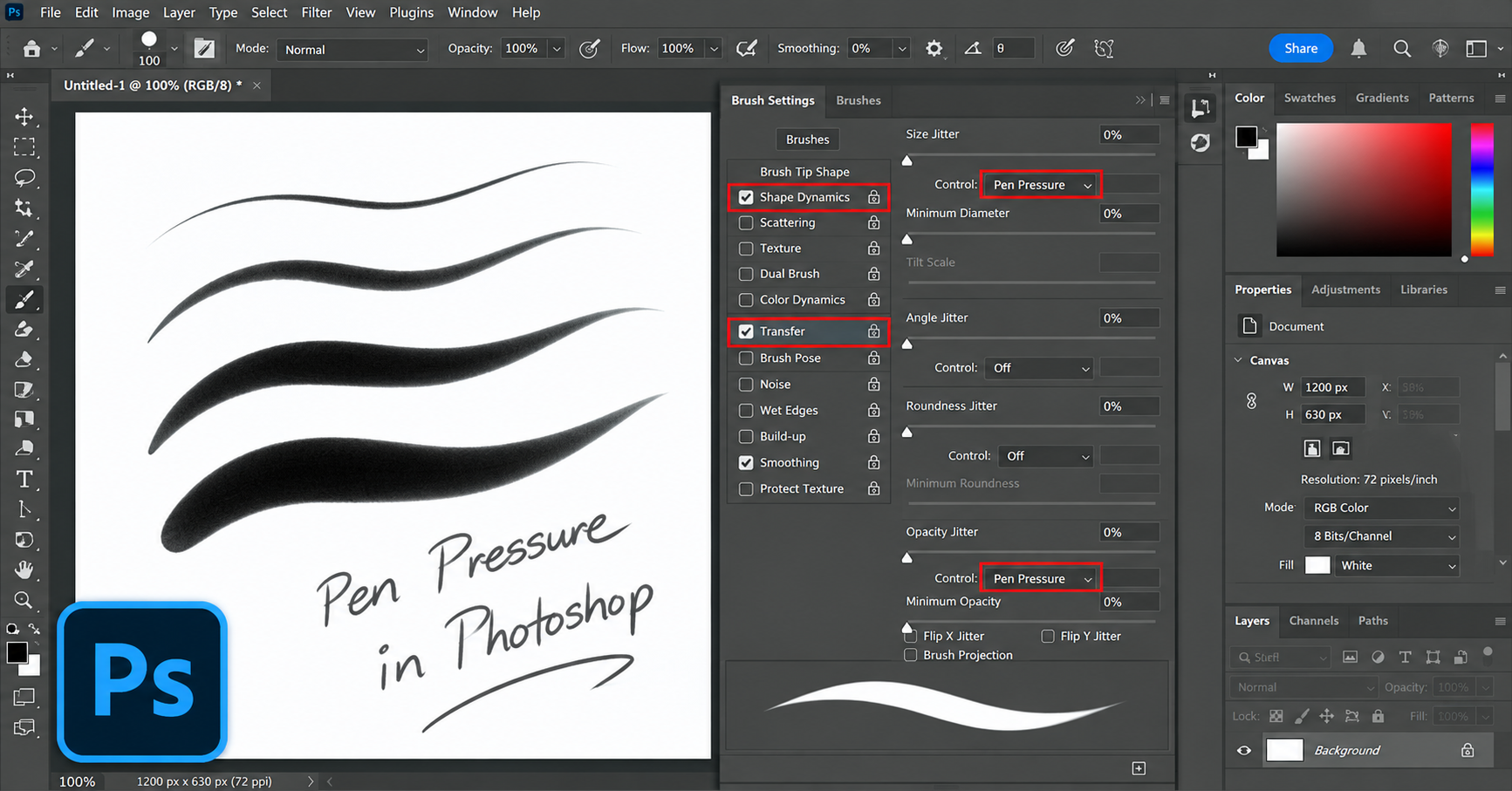Click the Size Jitter percent field
This screenshot has width=1512, height=791.
pyautogui.click(x=1129, y=134)
